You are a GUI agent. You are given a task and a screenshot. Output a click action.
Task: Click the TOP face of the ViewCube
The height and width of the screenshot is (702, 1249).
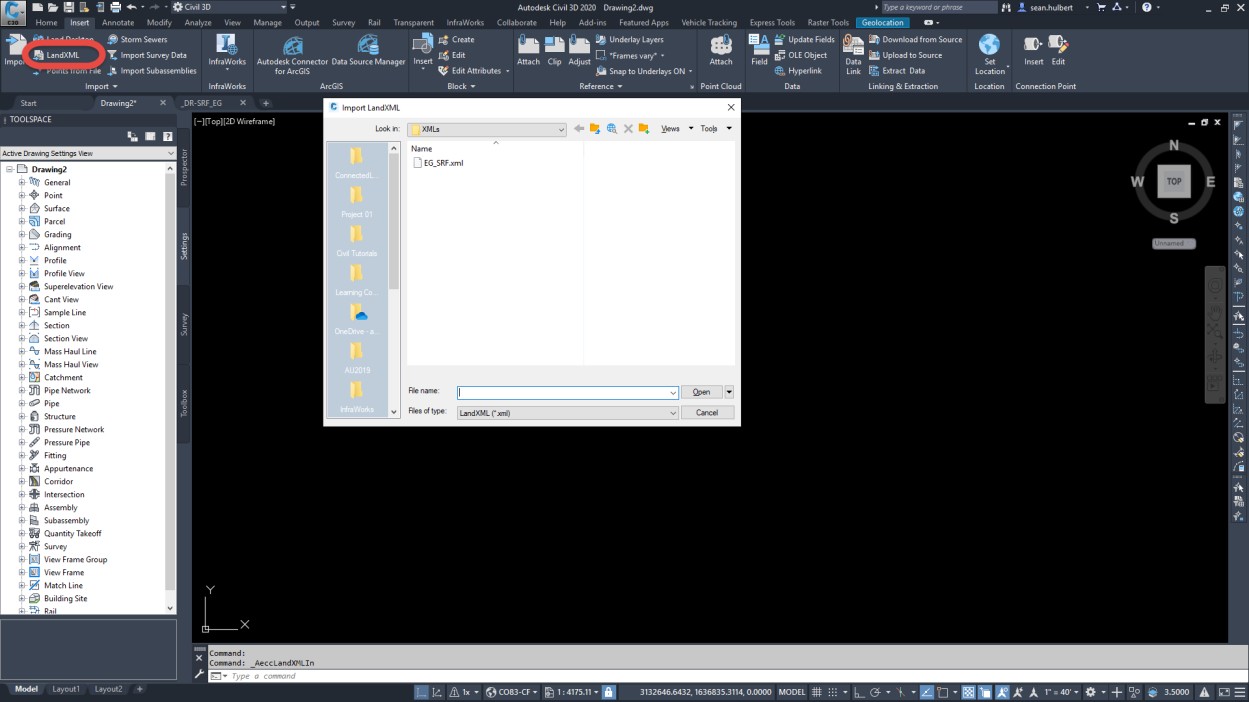pos(1174,182)
